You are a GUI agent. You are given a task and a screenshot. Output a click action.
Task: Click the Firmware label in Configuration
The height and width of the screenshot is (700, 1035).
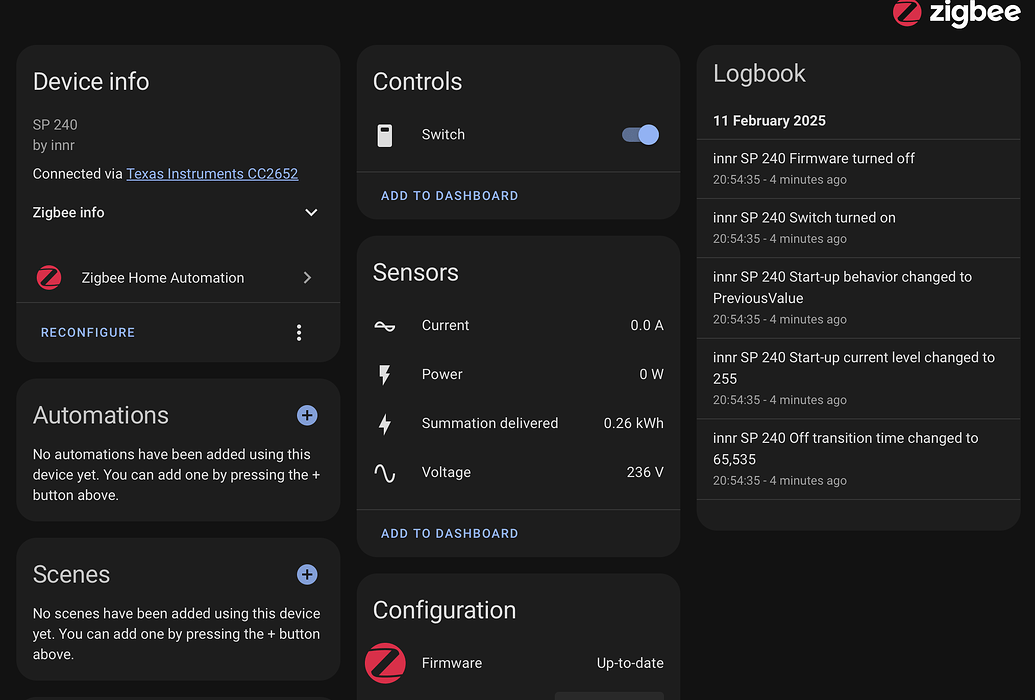coord(451,663)
